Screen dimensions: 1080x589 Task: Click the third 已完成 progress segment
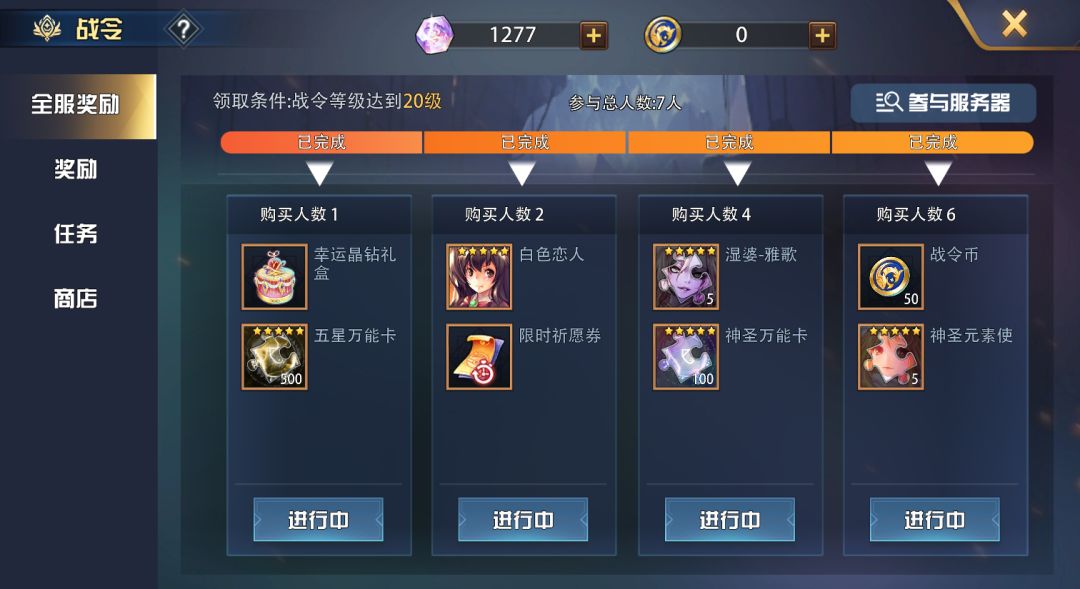click(x=729, y=143)
